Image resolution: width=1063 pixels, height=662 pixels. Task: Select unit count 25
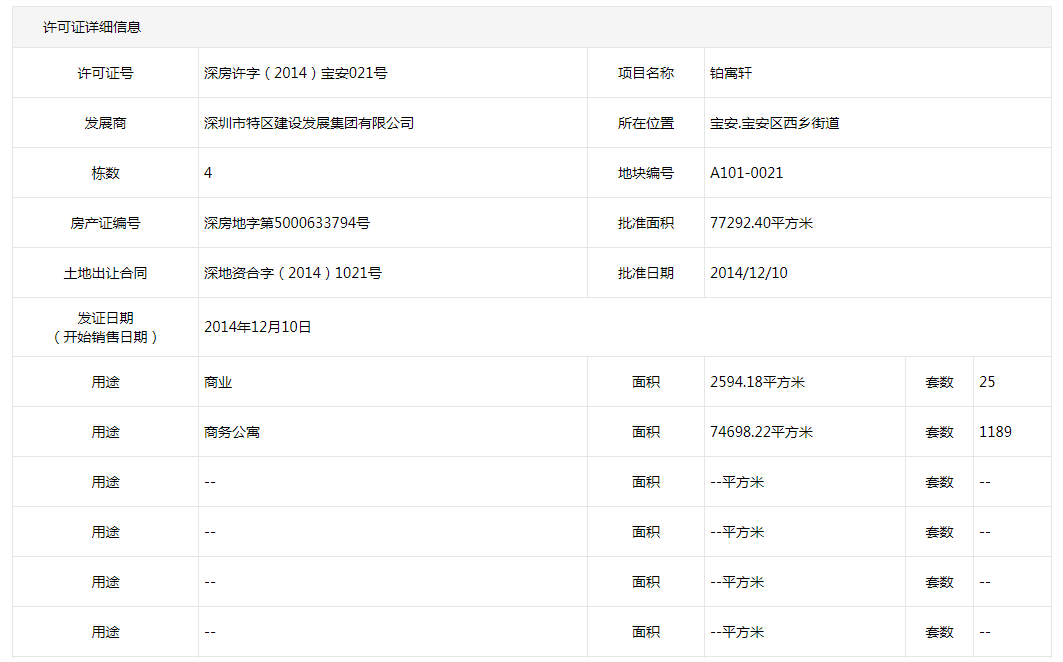[x=987, y=383]
